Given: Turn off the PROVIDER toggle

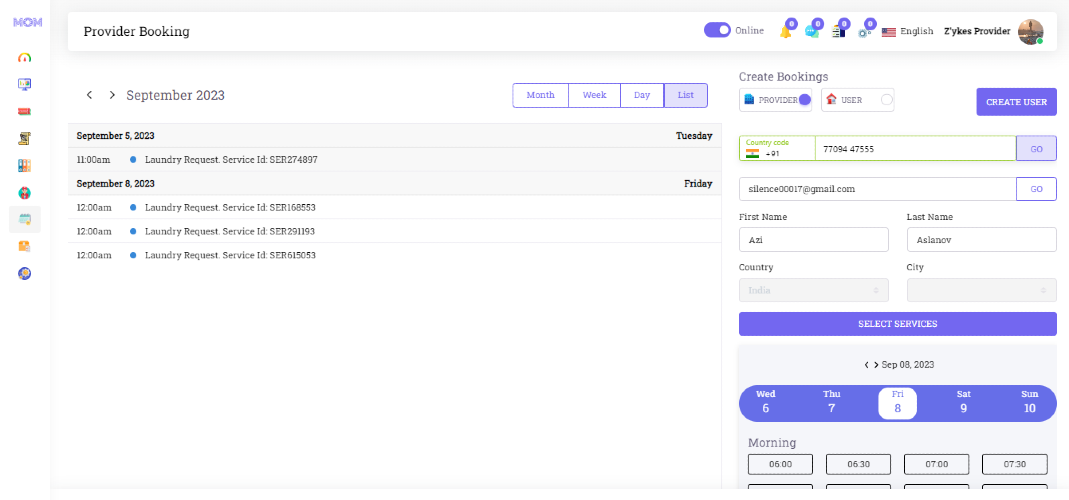Looking at the screenshot, I should 804,100.
